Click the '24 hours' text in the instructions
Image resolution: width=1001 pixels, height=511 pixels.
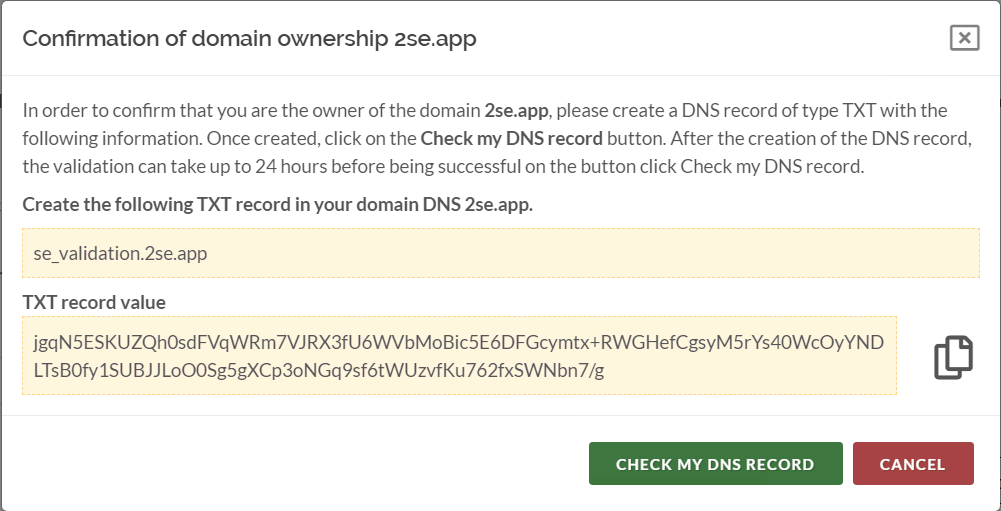click(288, 166)
